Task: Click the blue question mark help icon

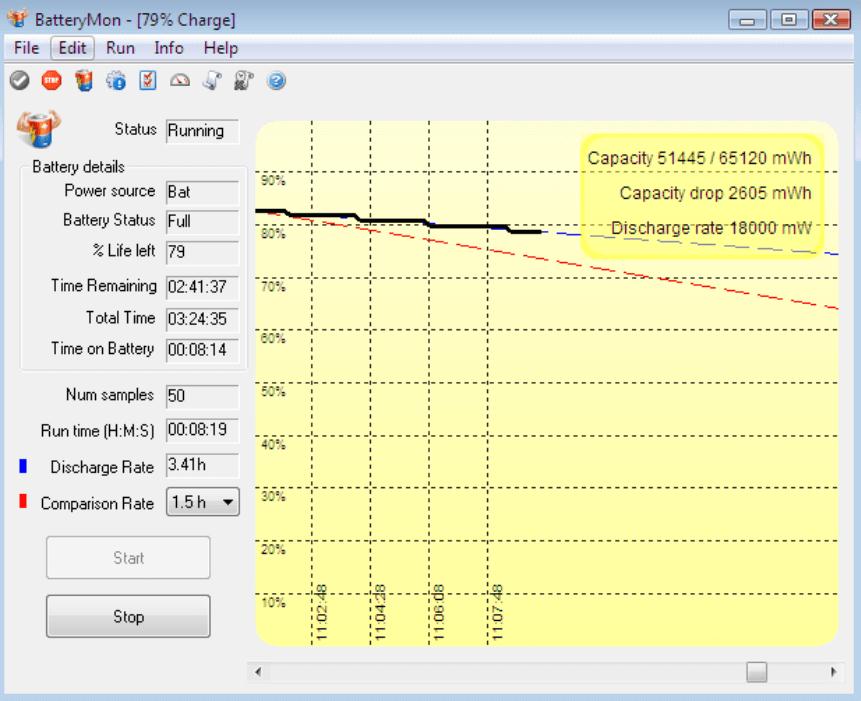Action: [276, 81]
